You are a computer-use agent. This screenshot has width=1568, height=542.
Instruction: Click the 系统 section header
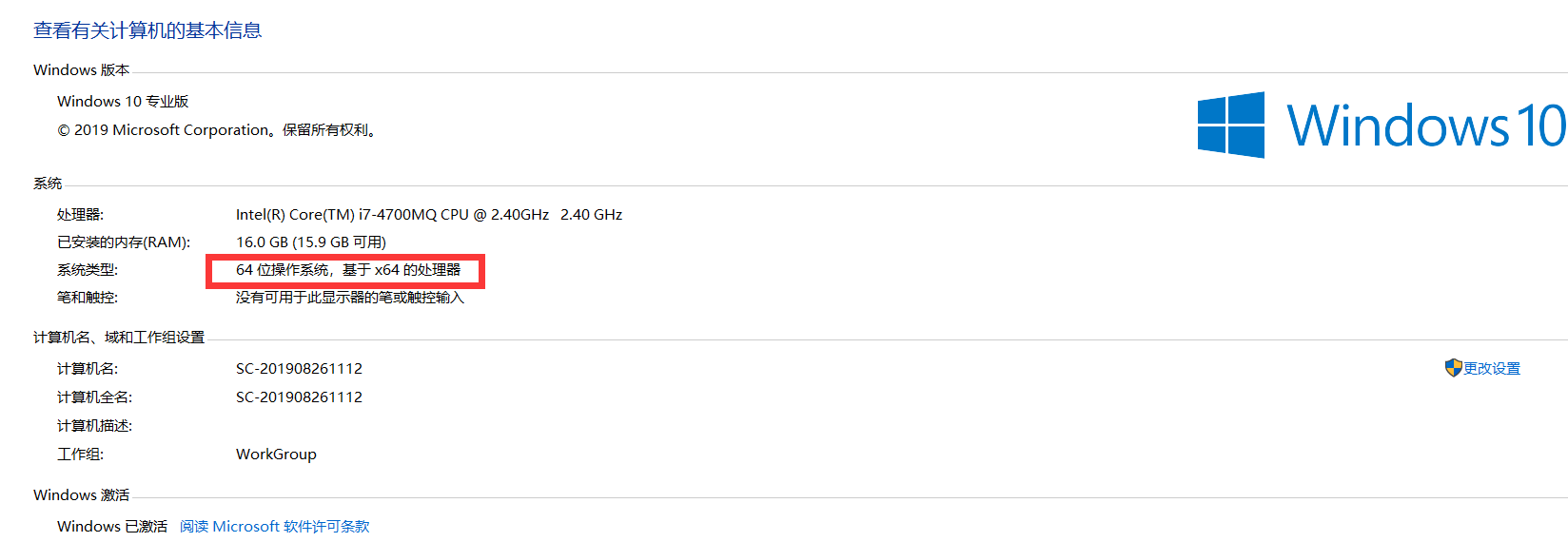click(48, 184)
